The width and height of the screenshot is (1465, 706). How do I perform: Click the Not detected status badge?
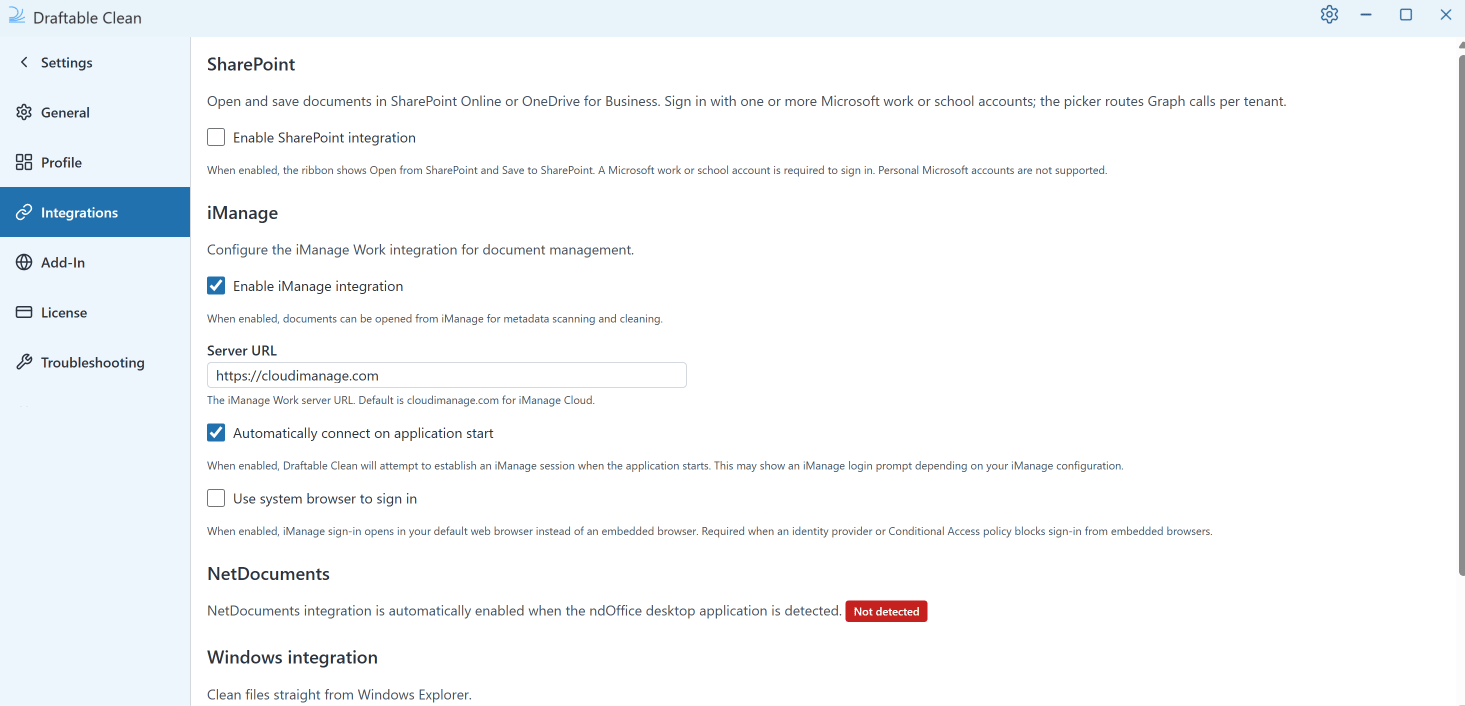pyautogui.click(x=886, y=611)
